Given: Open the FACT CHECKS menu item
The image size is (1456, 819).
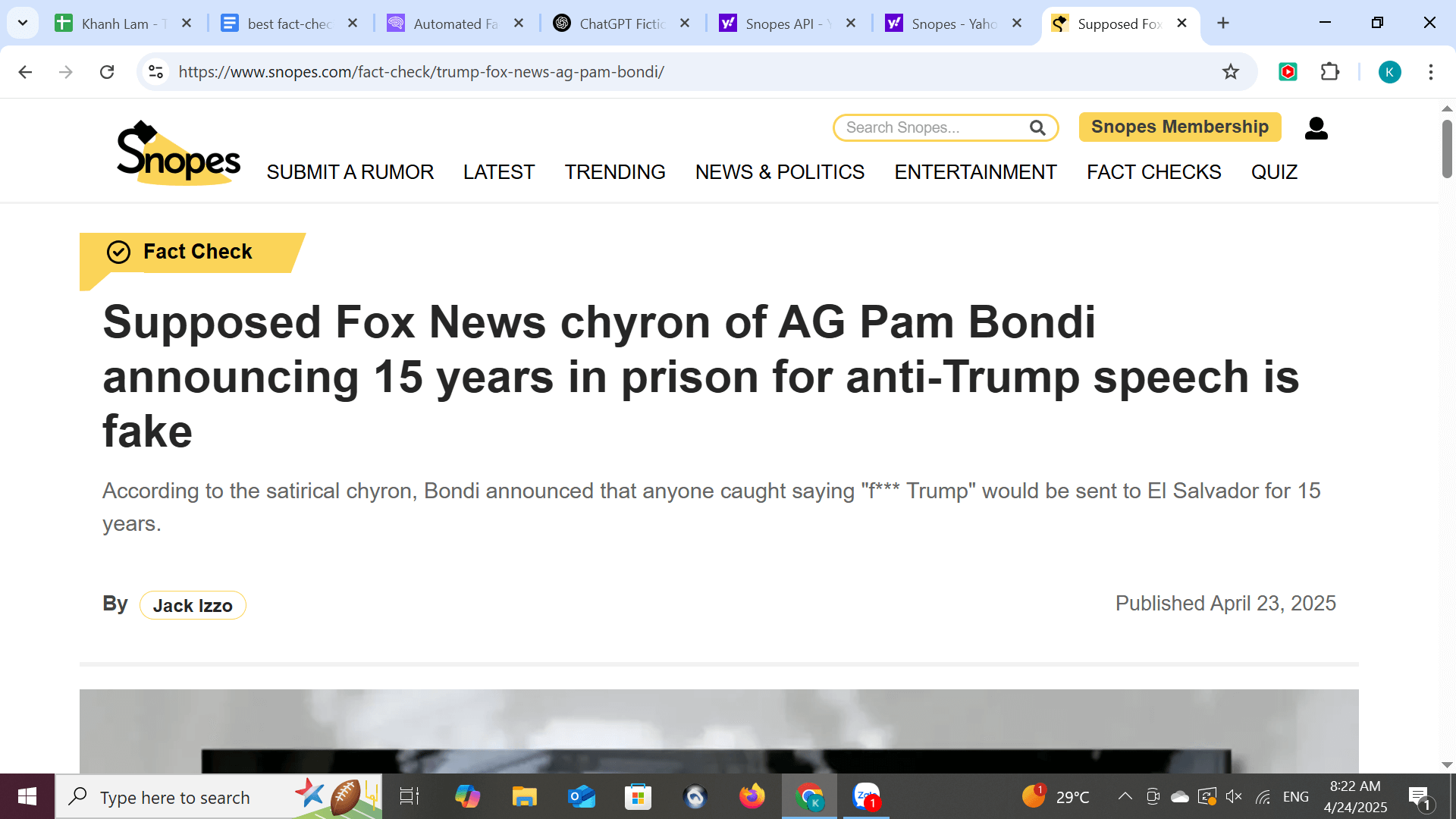Looking at the screenshot, I should (x=1153, y=172).
